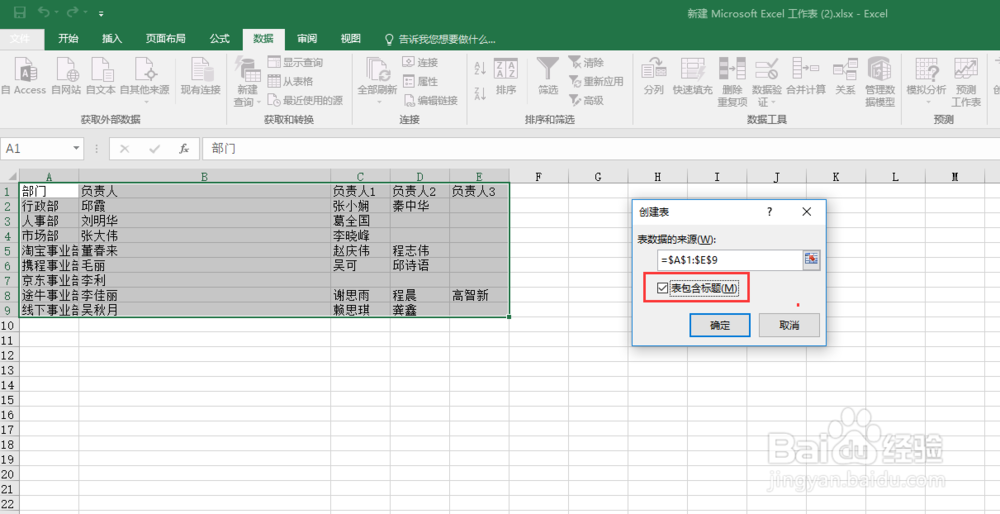Close the 创建表 dialog

[x=807, y=212]
